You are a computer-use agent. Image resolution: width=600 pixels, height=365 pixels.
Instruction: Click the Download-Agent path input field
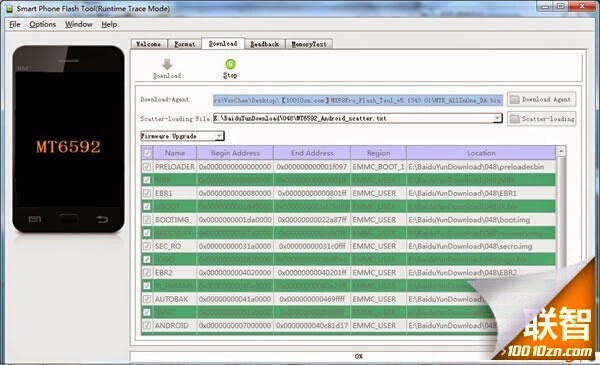click(x=358, y=100)
